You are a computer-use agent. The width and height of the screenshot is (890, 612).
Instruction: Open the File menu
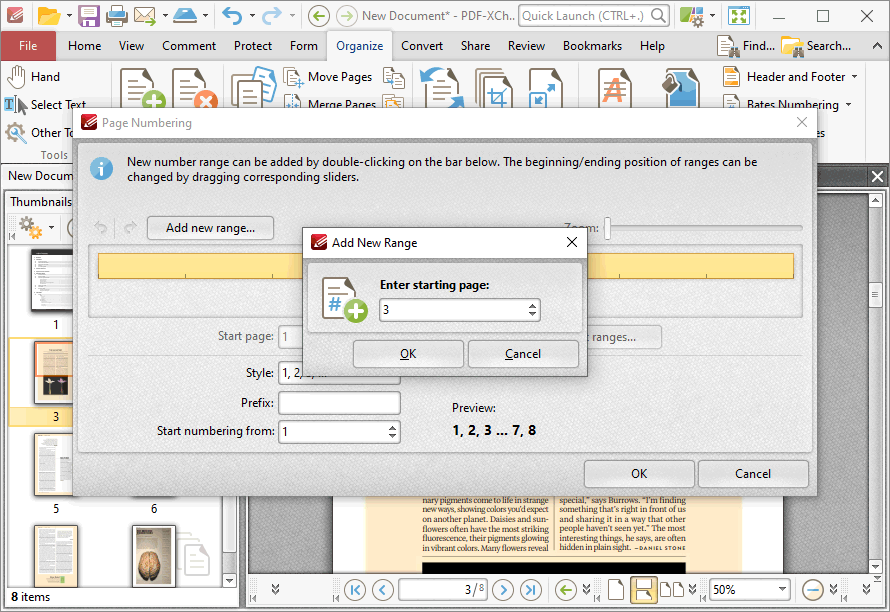[x=28, y=46]
